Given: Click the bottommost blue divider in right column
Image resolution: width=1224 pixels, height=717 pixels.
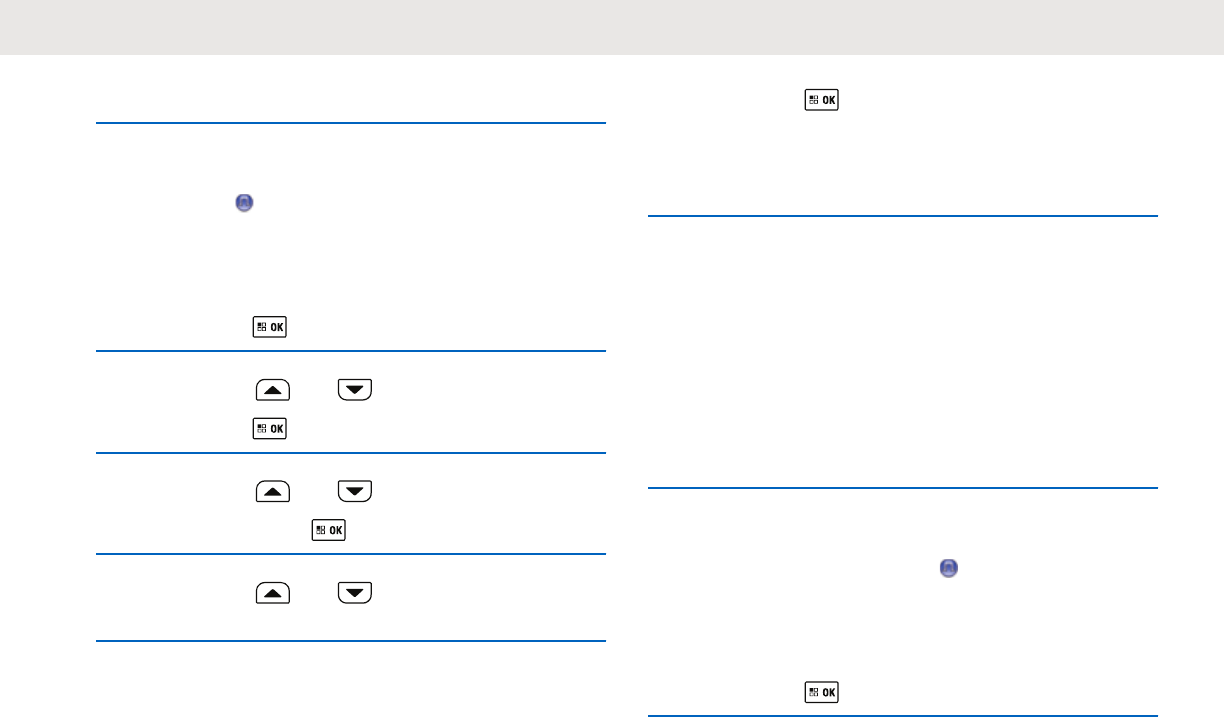Looking at the screenshot, I should coord(903,716).
